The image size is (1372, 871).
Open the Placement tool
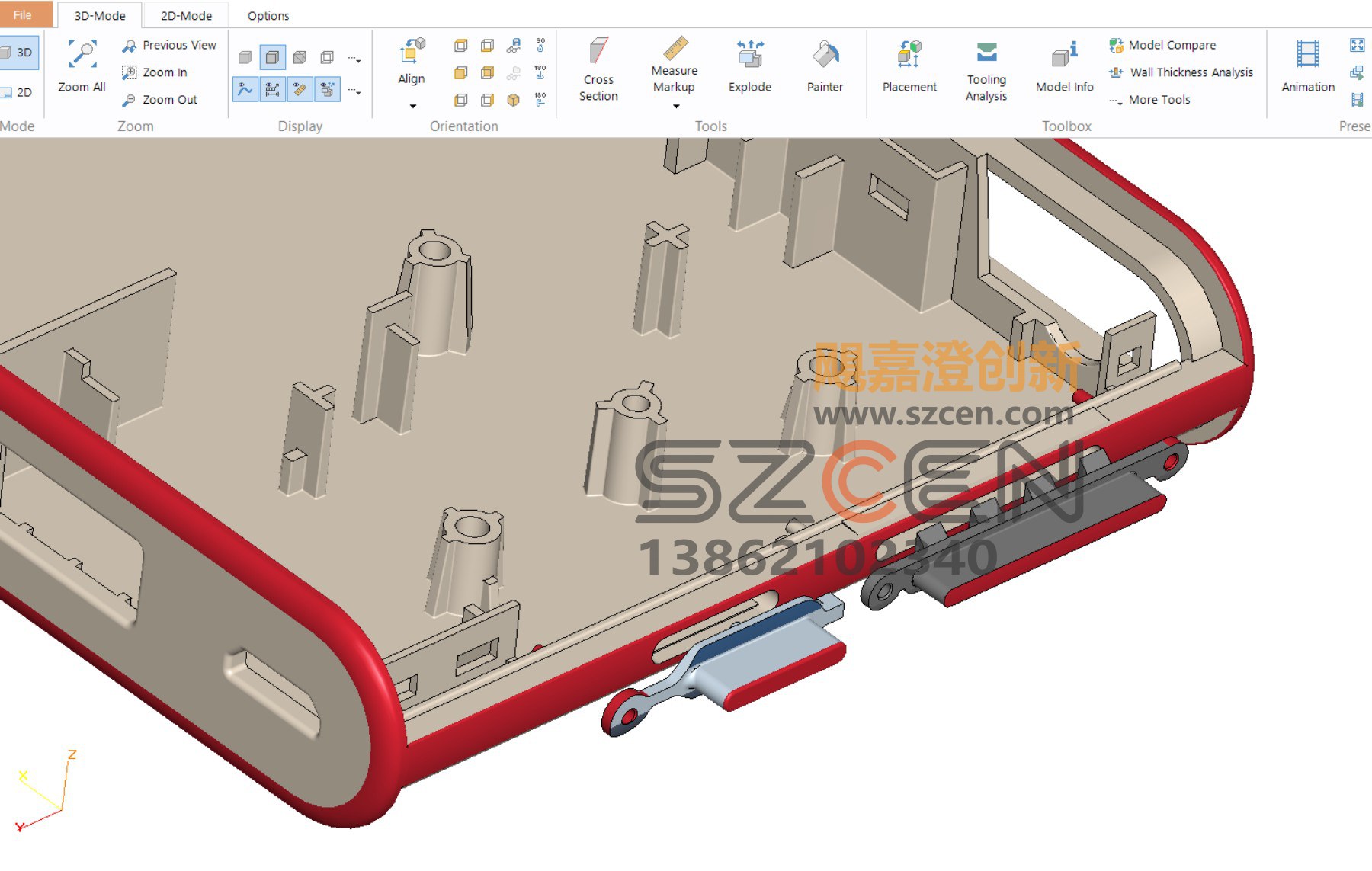909,67
